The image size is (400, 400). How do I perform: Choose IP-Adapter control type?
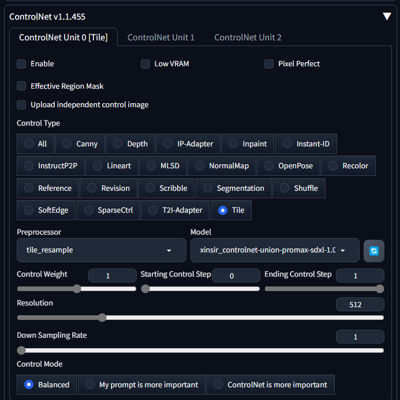pos(188,144)
